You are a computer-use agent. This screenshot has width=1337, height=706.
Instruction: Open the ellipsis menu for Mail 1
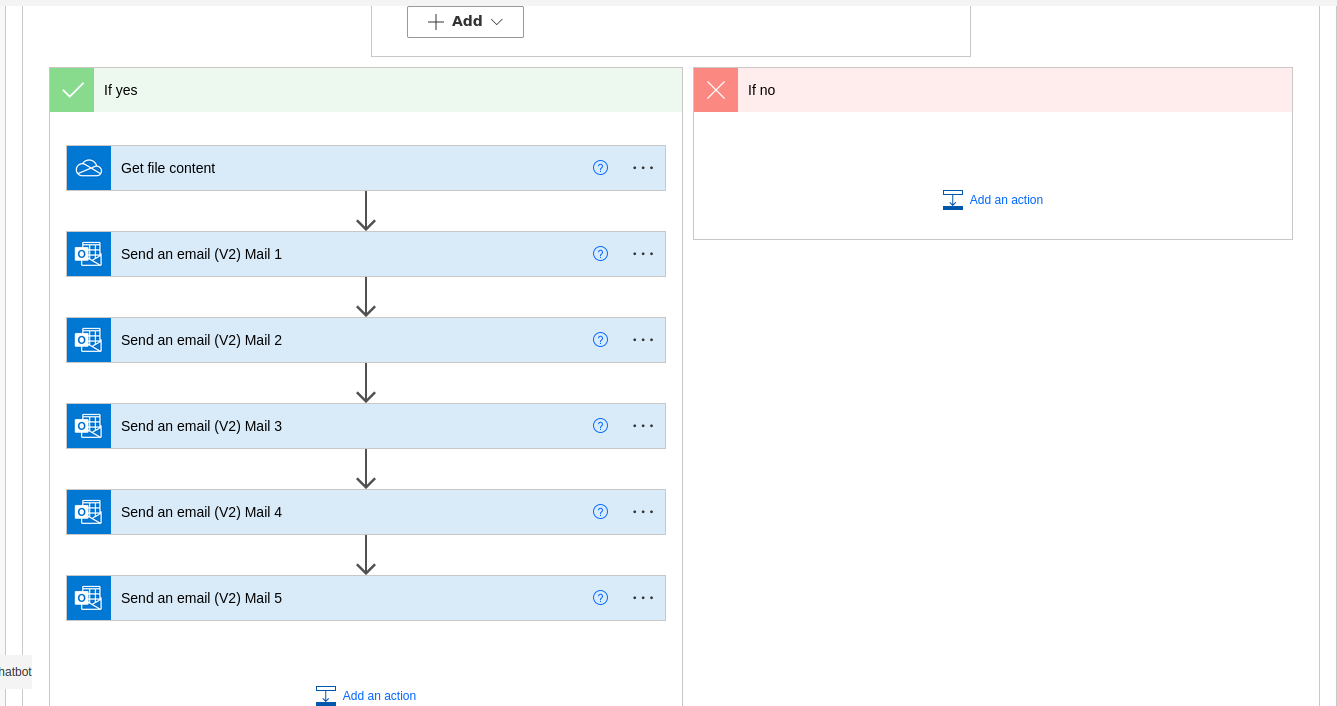click(643, 254)
